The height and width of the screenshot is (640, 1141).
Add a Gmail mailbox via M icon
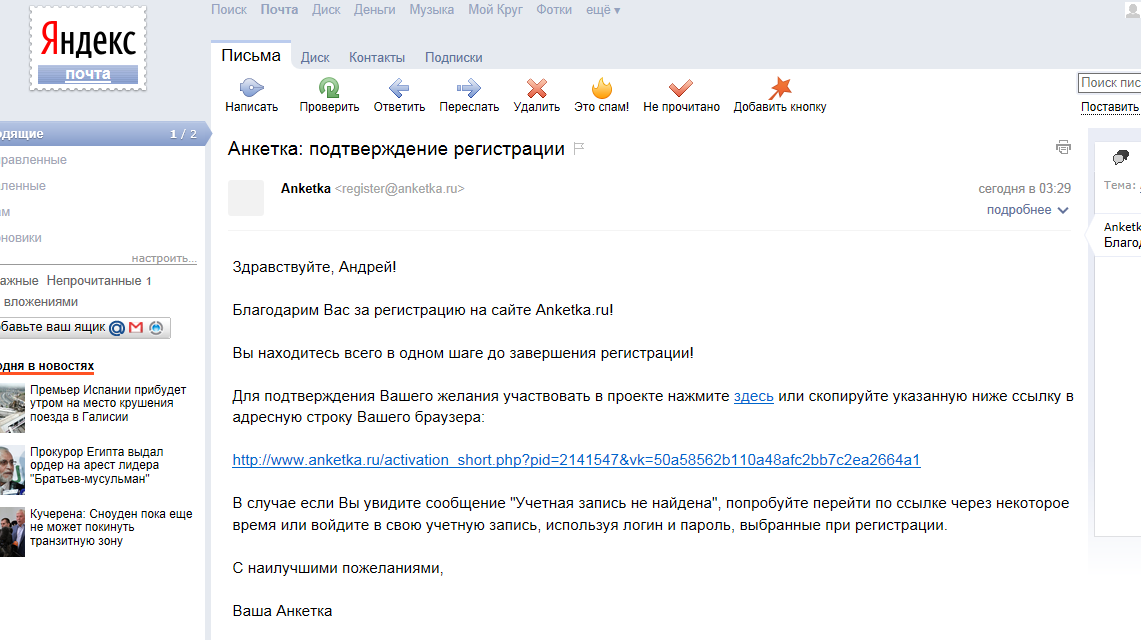(x=136, y=327)
